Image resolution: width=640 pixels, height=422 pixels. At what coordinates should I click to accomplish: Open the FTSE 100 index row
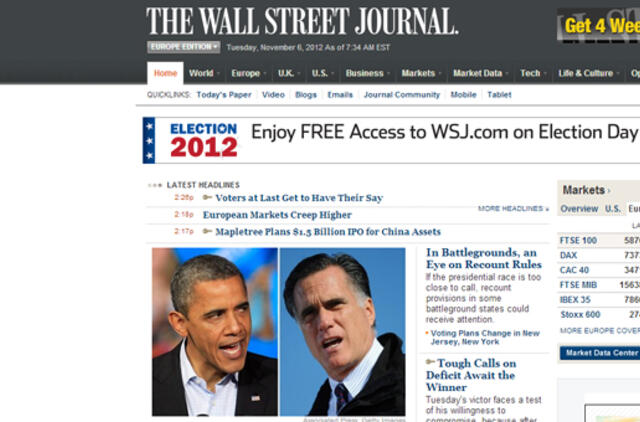pos(598,240)
